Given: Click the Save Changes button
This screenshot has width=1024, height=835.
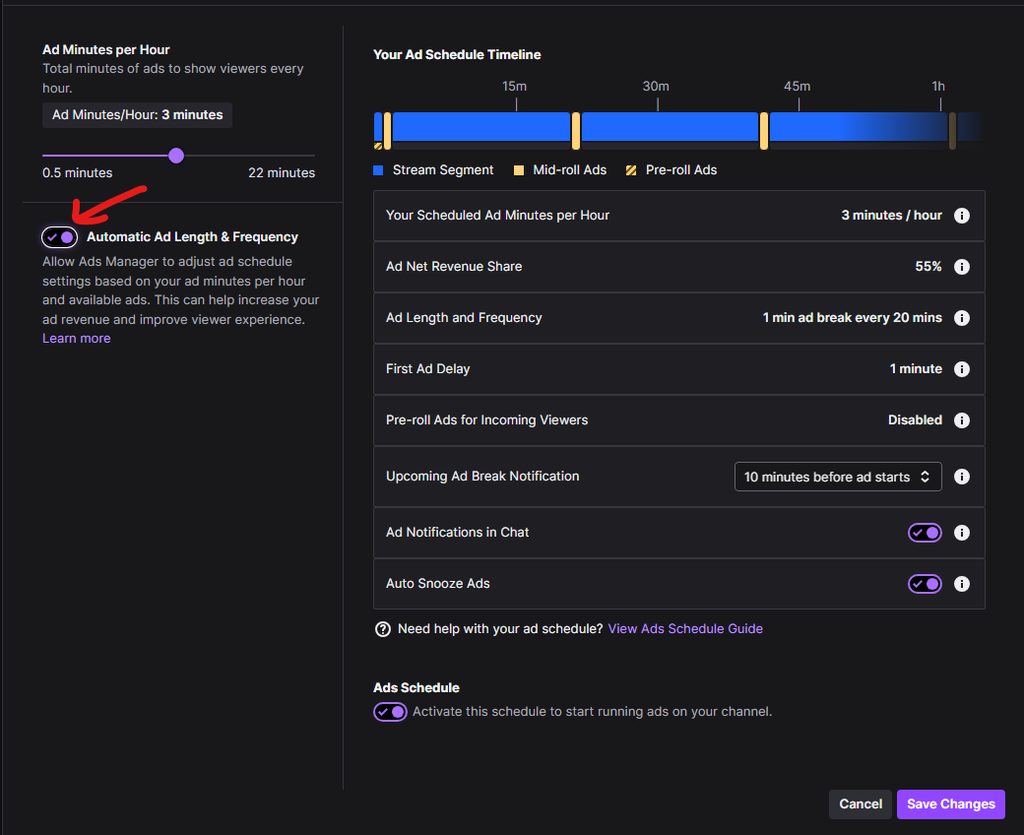Looking at the screenshot, I should point(950,803).
